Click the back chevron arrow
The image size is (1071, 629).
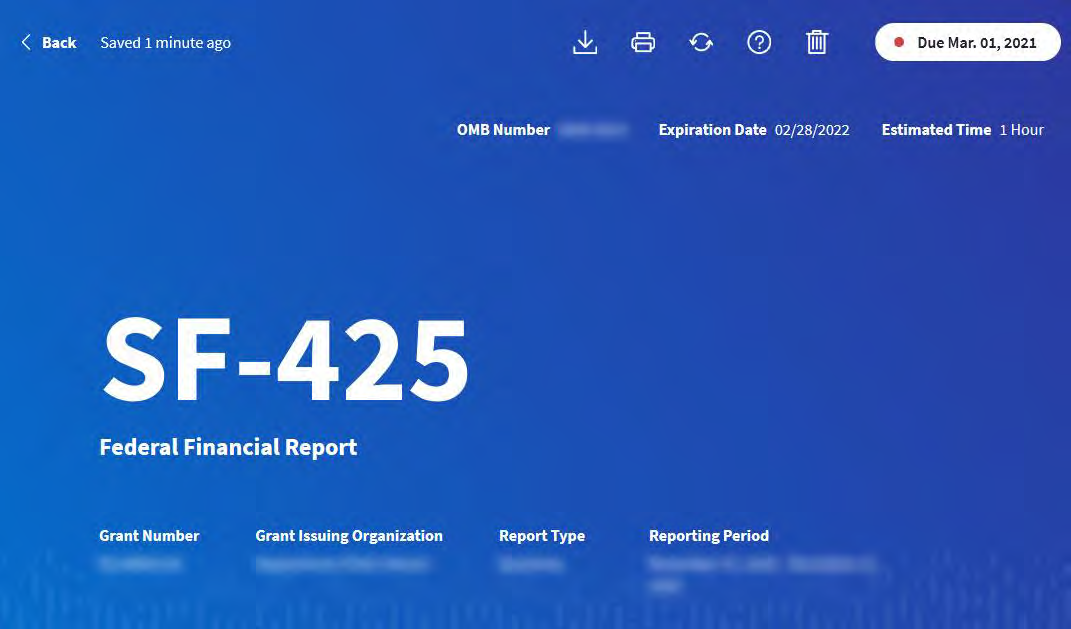[26, 42]
